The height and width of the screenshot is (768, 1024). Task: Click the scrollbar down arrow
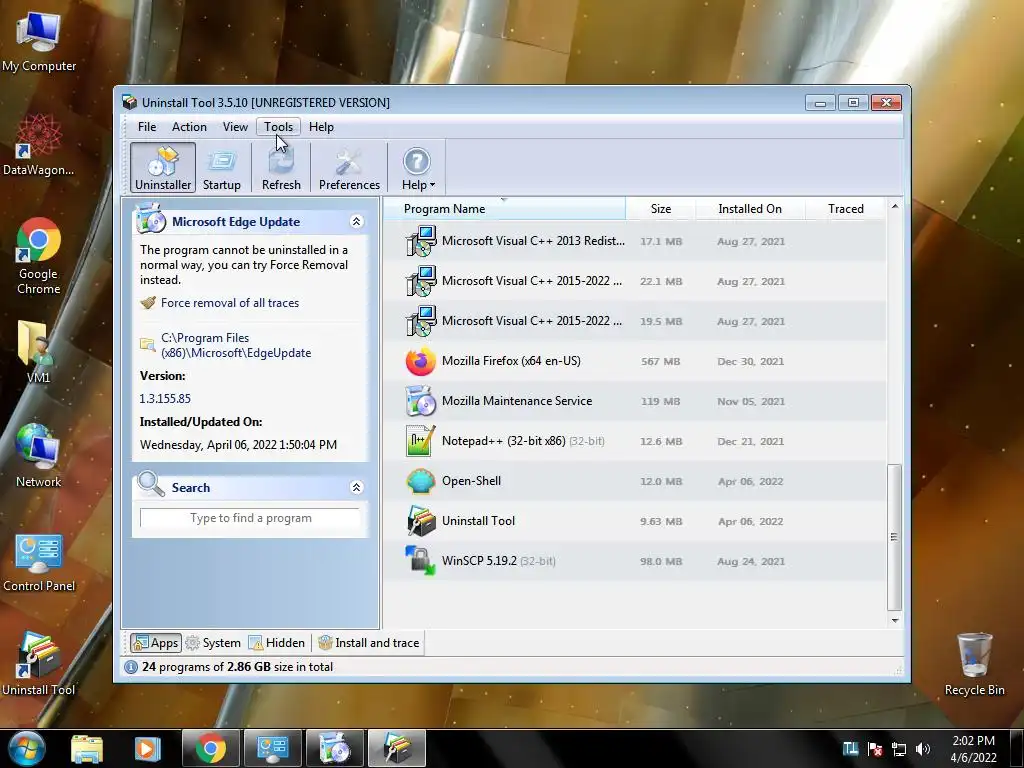pyautogui.click(x=894, y=620)
